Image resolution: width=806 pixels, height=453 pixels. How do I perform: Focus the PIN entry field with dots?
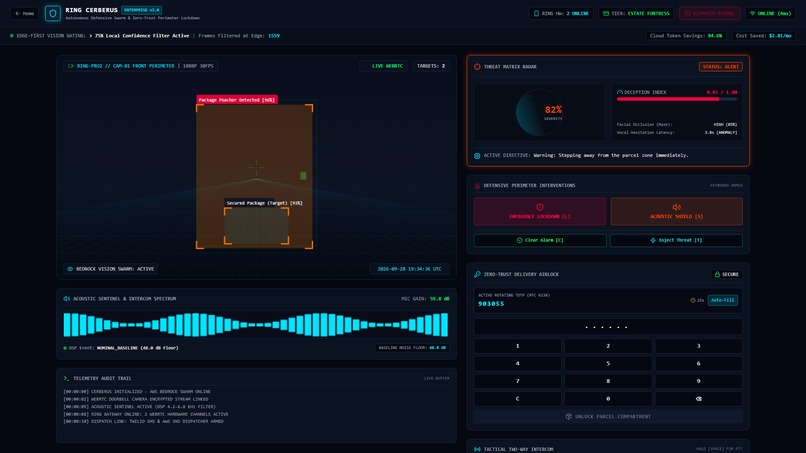coord(608,327)
